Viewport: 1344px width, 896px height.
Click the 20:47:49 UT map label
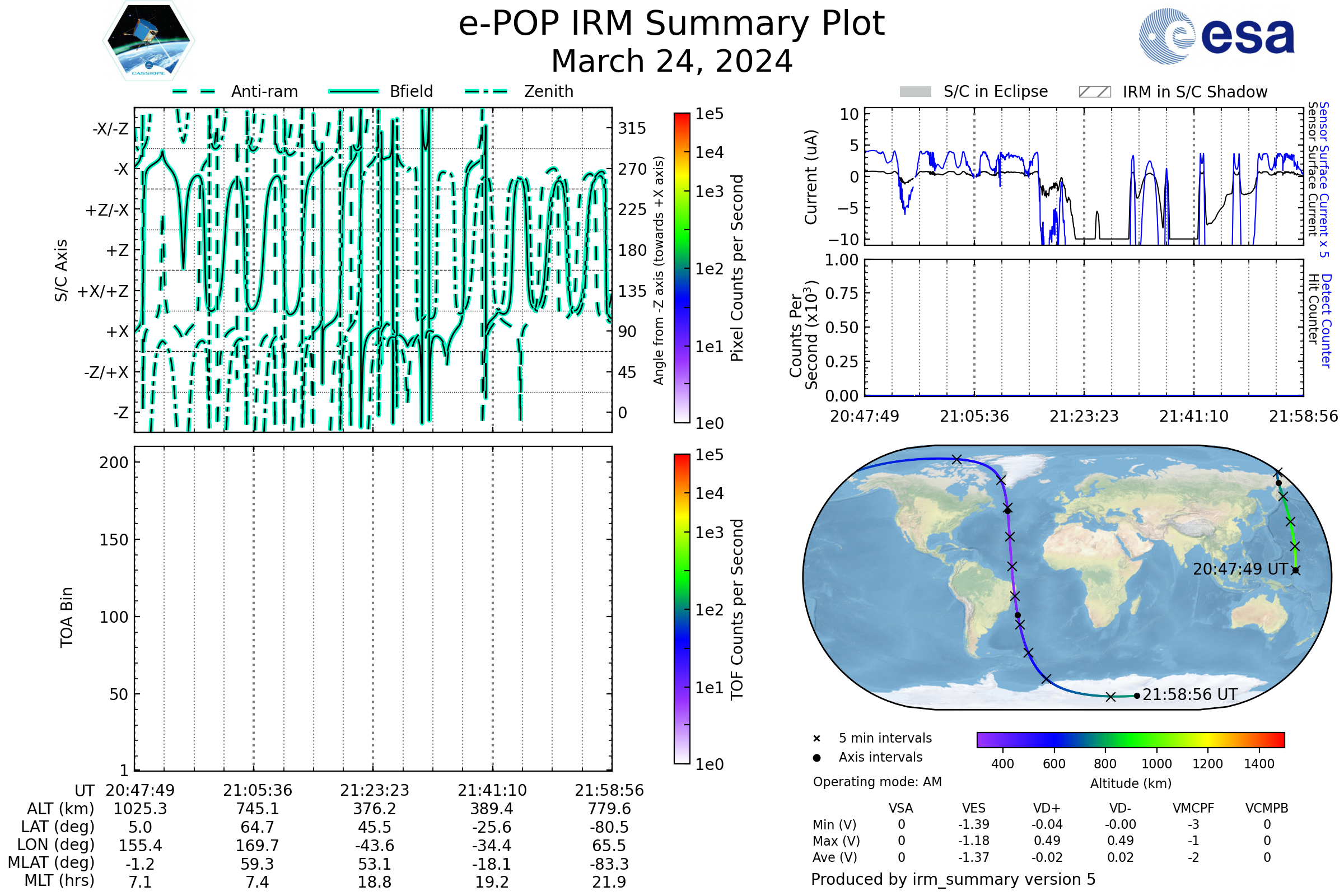[x=1240, y=569]
